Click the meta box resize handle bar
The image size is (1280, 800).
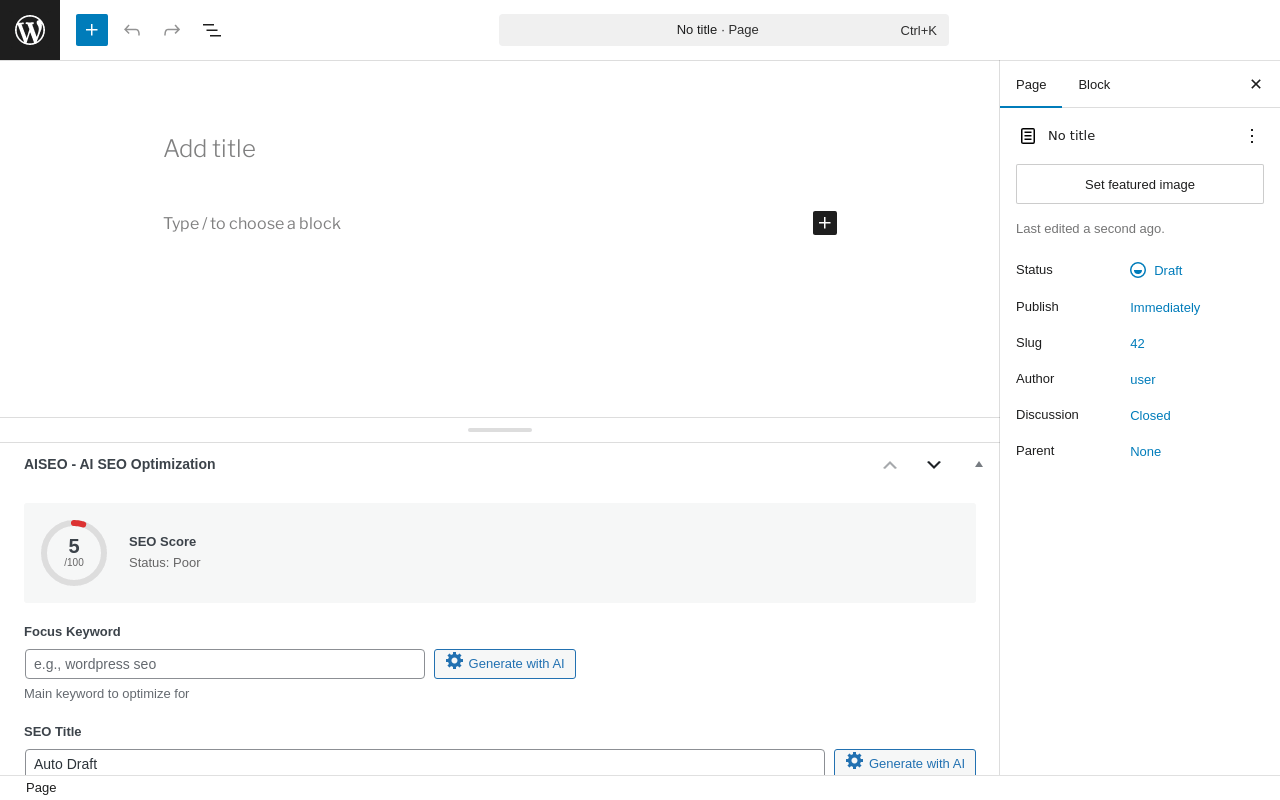click(x=500, y=430)
